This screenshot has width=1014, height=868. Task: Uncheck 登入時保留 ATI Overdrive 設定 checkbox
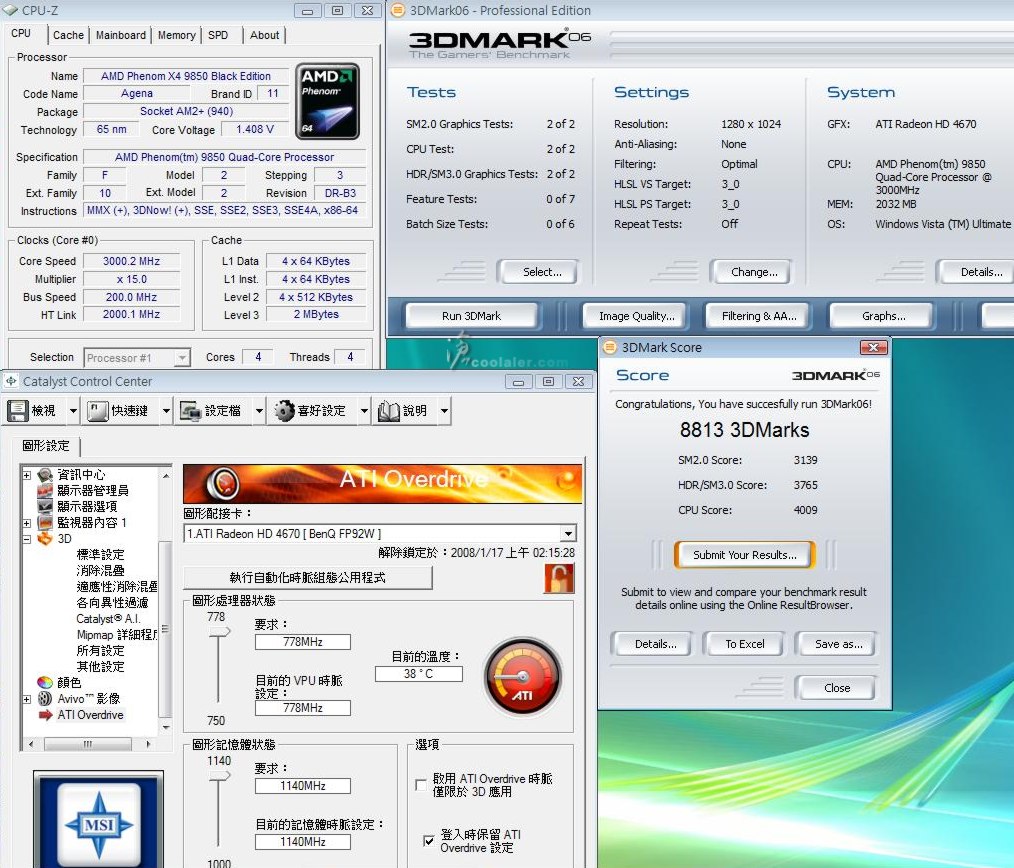(428, 841)
